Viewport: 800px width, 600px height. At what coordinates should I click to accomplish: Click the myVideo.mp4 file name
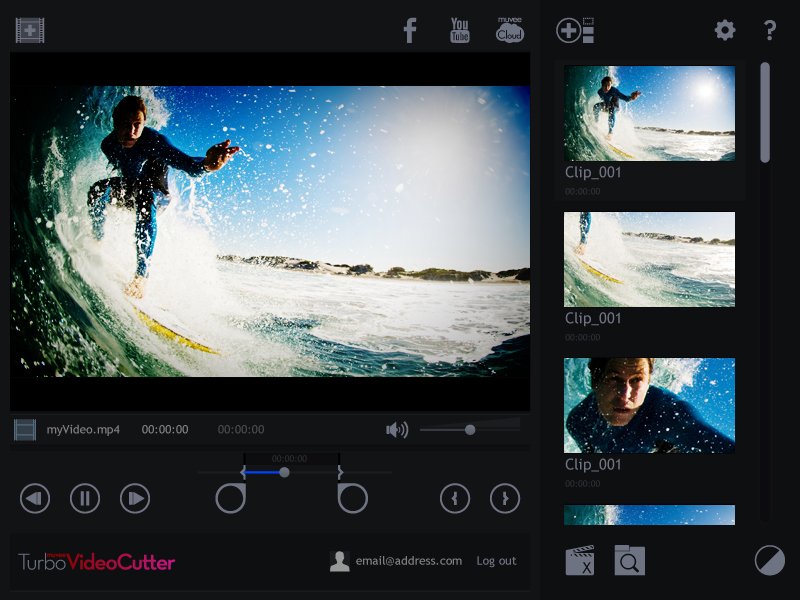click(x=83, y=430)
